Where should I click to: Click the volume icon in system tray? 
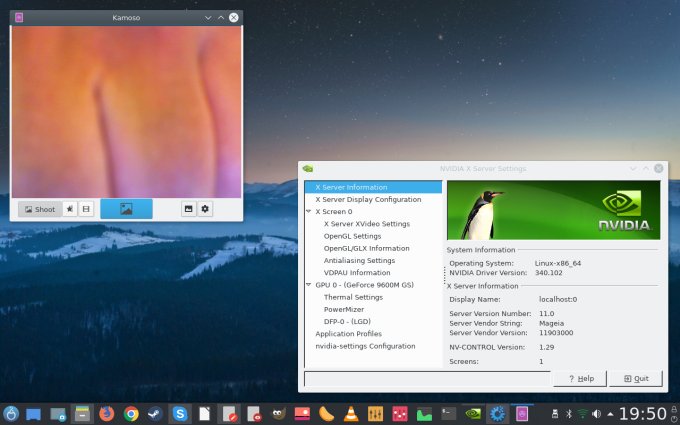pos(597,413)
